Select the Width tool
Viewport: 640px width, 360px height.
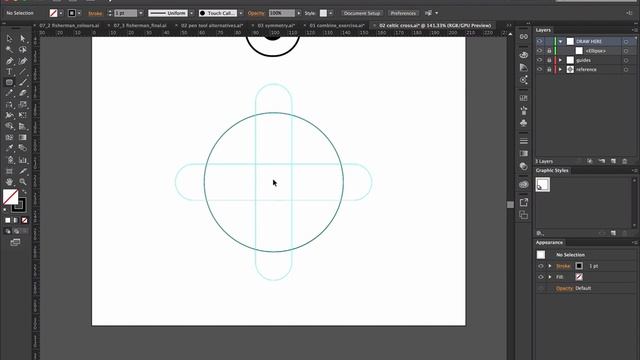pos(9,116)
